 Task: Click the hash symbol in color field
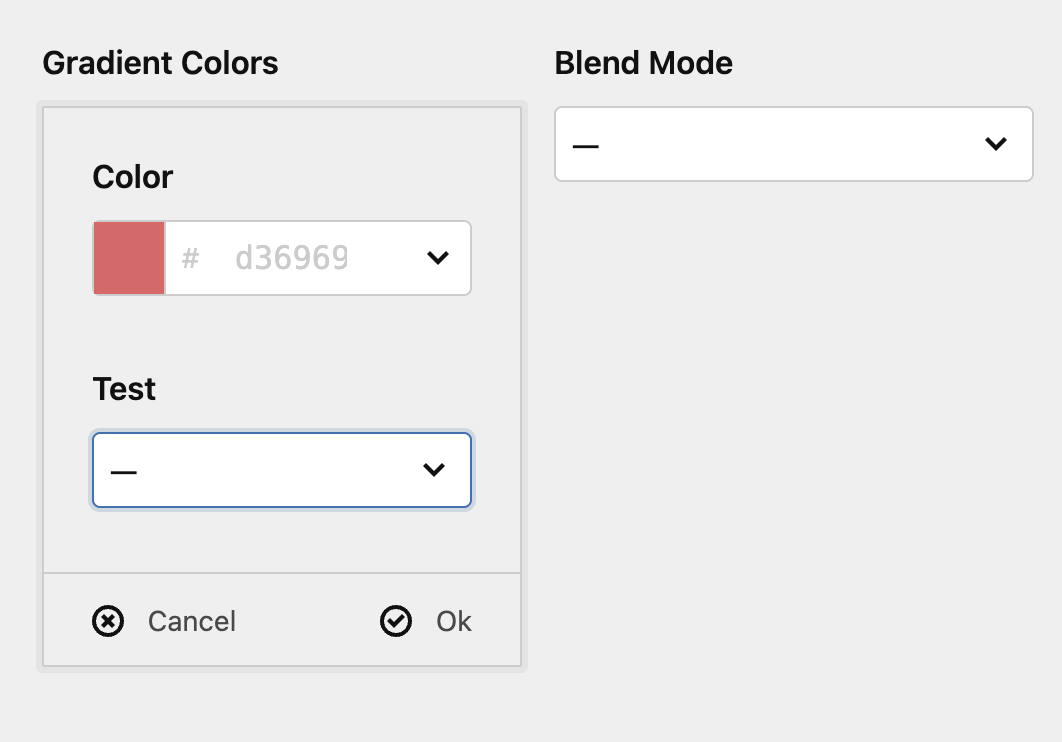[190, 258]
